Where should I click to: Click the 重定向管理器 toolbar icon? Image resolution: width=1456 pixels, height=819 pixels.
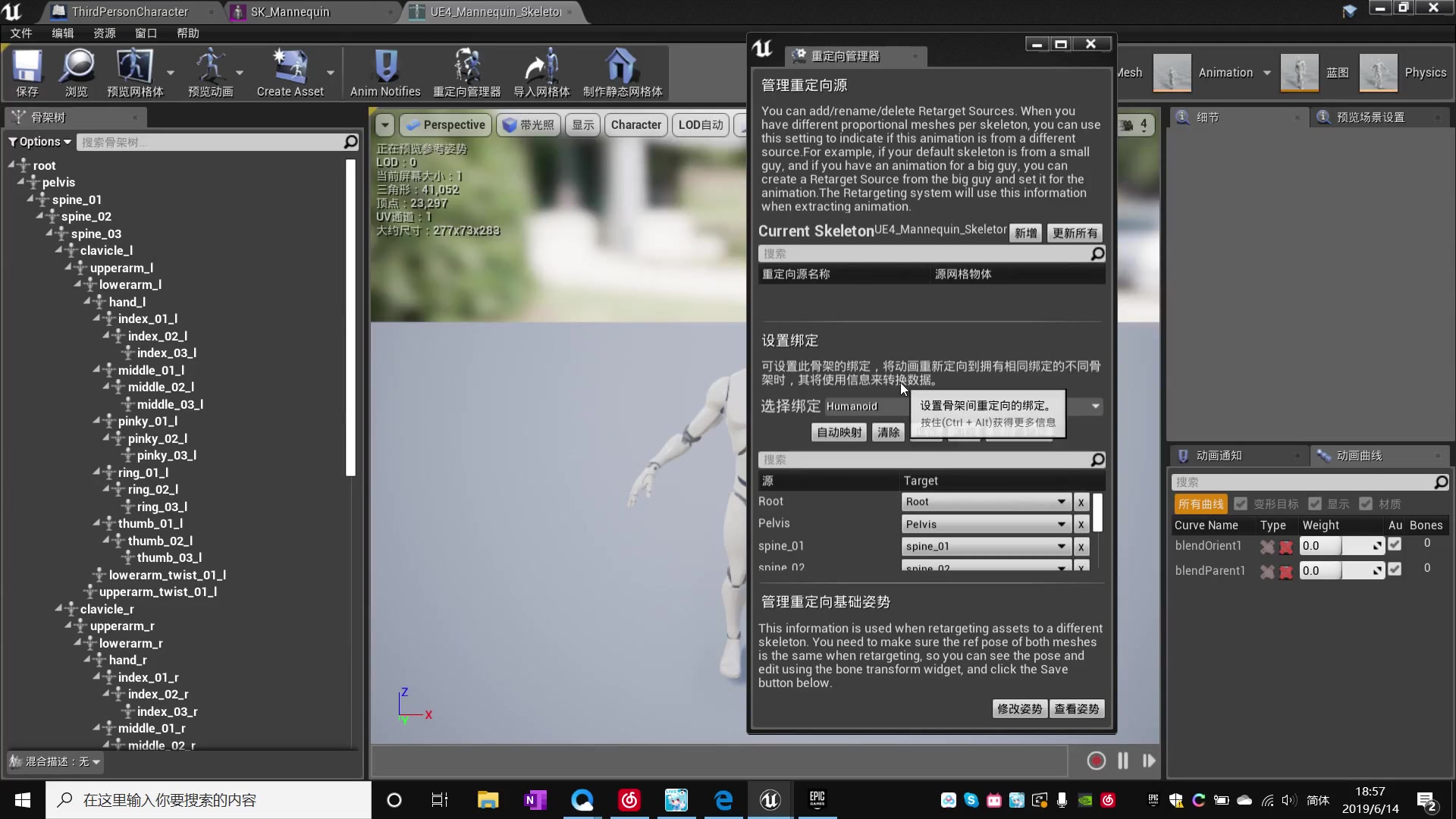click(466, 72)
